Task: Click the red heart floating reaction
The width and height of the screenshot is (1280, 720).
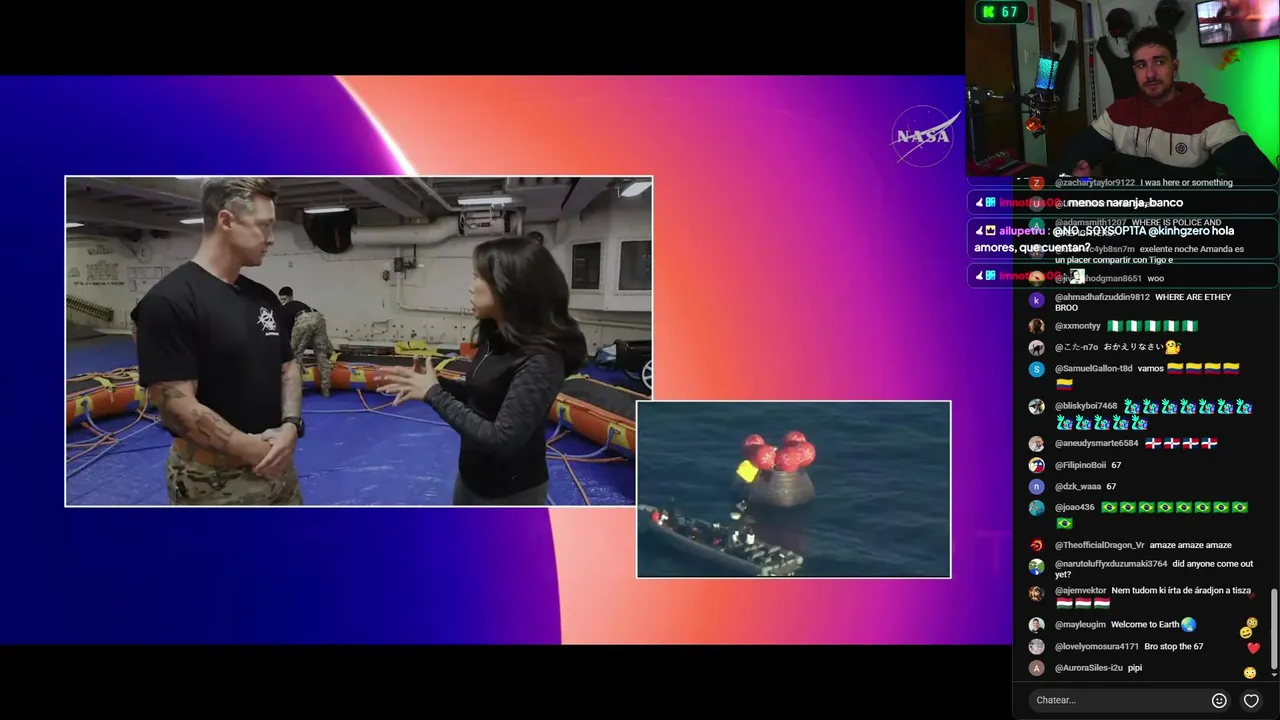Action: click(1253, 648)
